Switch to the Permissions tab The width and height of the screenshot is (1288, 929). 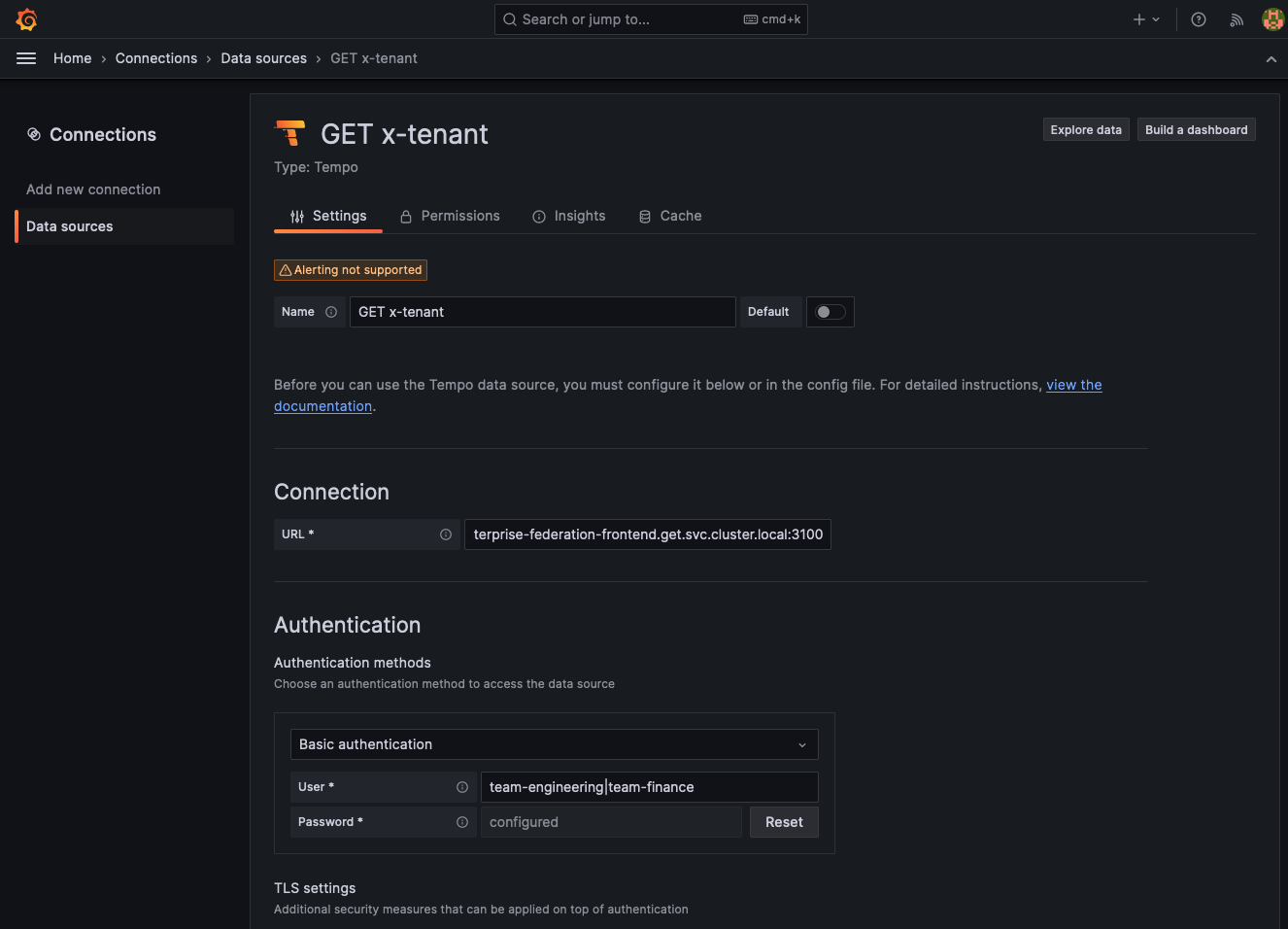coord(450,216)
